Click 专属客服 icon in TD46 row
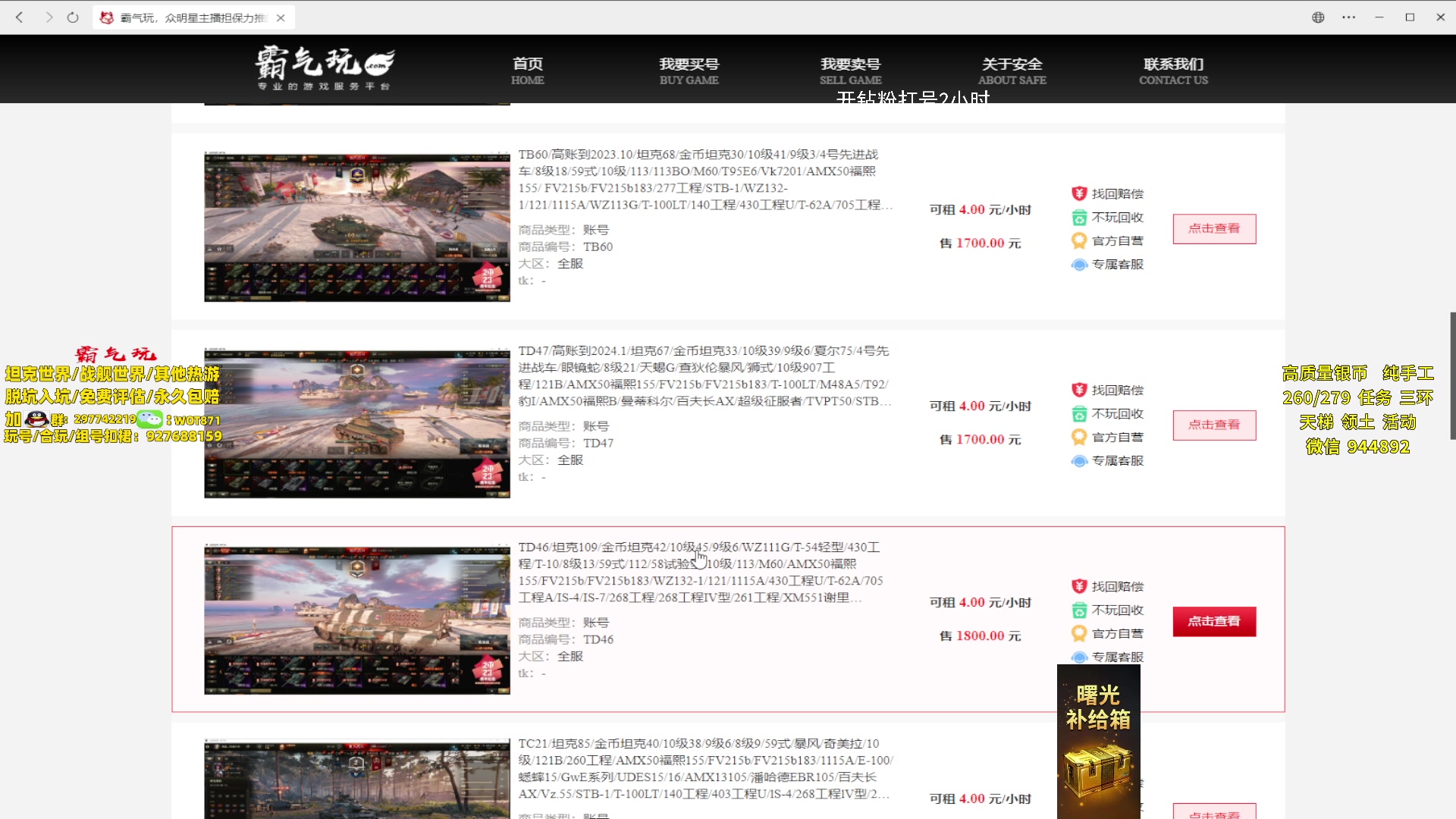The width and height of the screenshot is (1456, 819). point(1079,657)
